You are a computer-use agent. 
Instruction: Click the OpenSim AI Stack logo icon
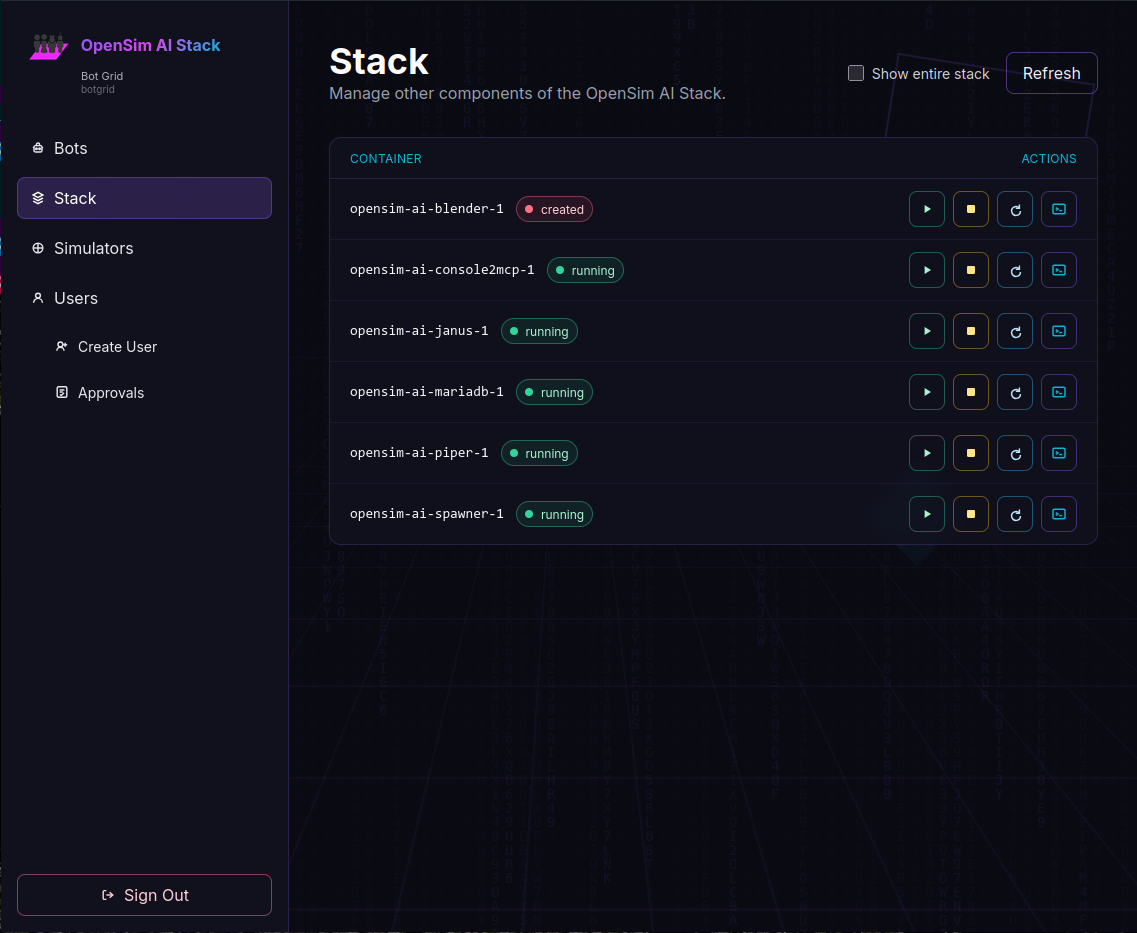pos(49,46)
